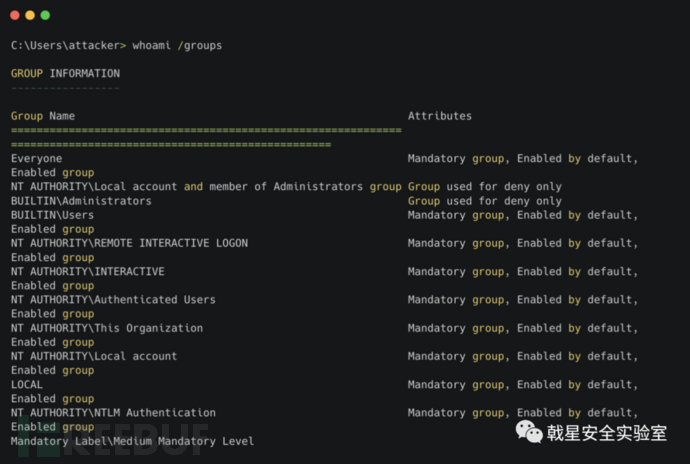Click the 'whoami /groups' command text
The width and height of the screenshot is (690, 464).
click(177, 45)
